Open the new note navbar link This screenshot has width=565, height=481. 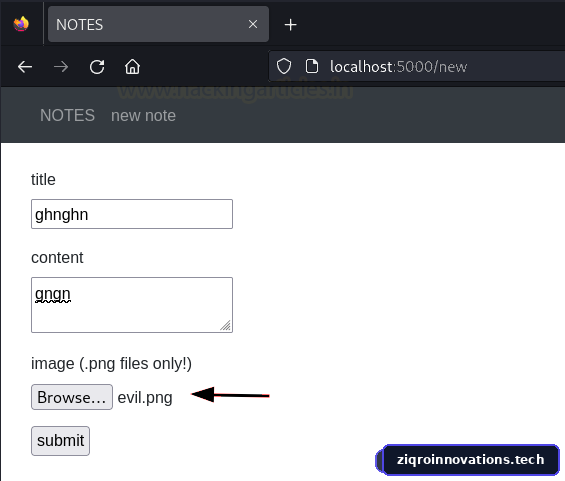coord(143,116)
